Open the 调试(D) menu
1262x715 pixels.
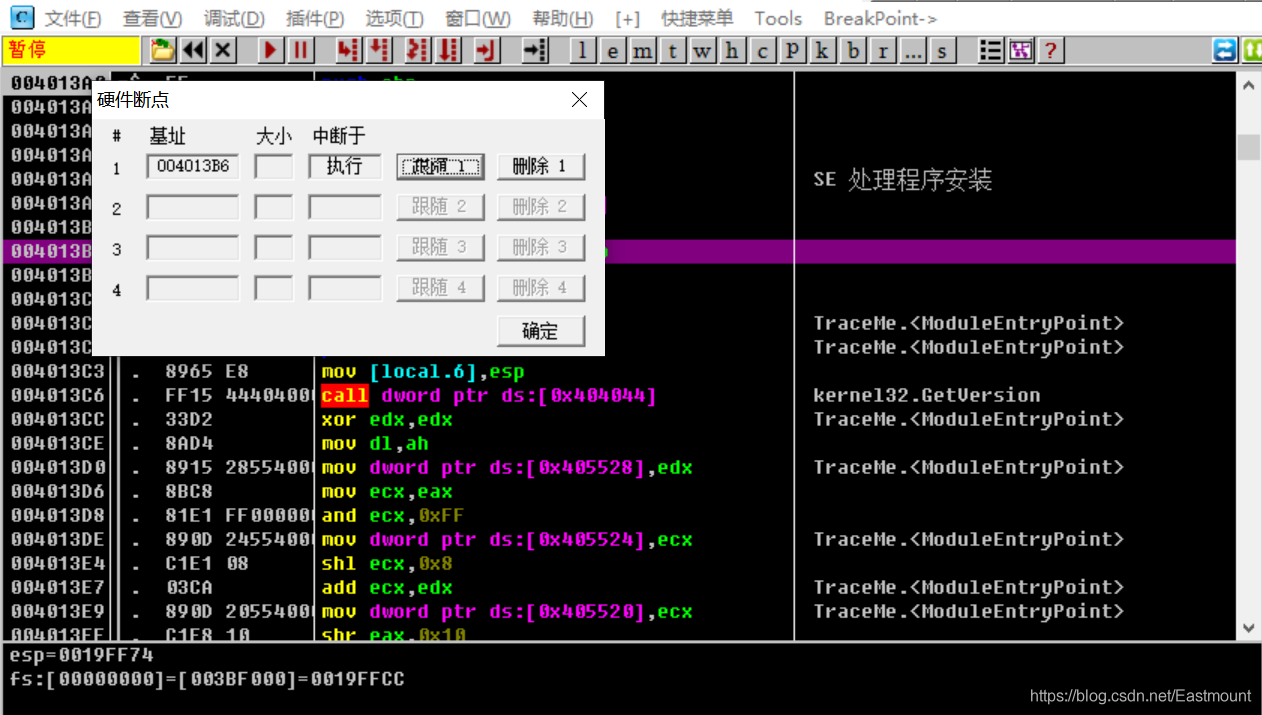coord(234,18)
